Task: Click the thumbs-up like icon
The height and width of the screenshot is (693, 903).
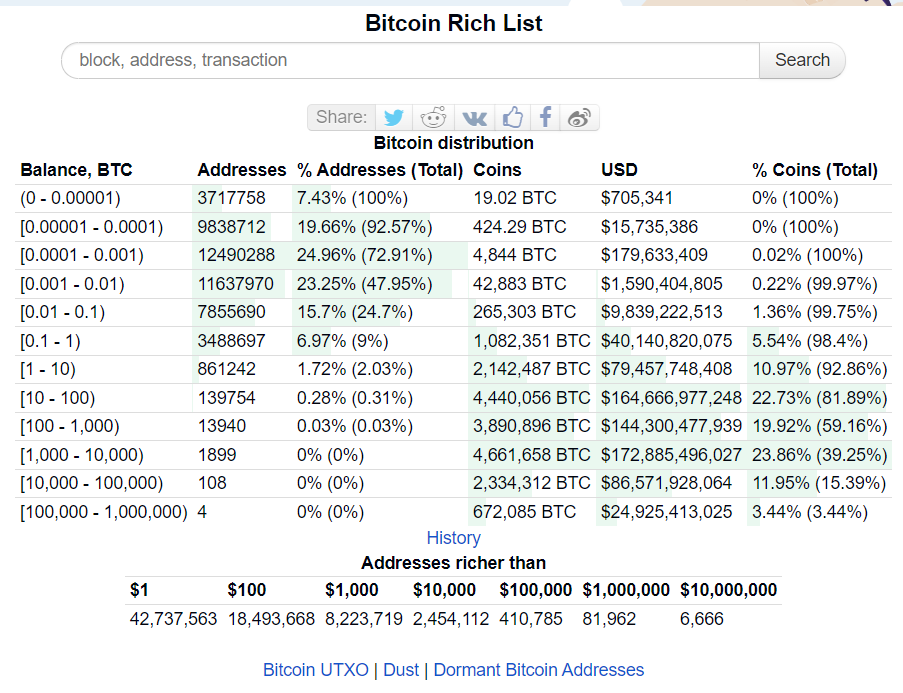Action: (513, 118)
